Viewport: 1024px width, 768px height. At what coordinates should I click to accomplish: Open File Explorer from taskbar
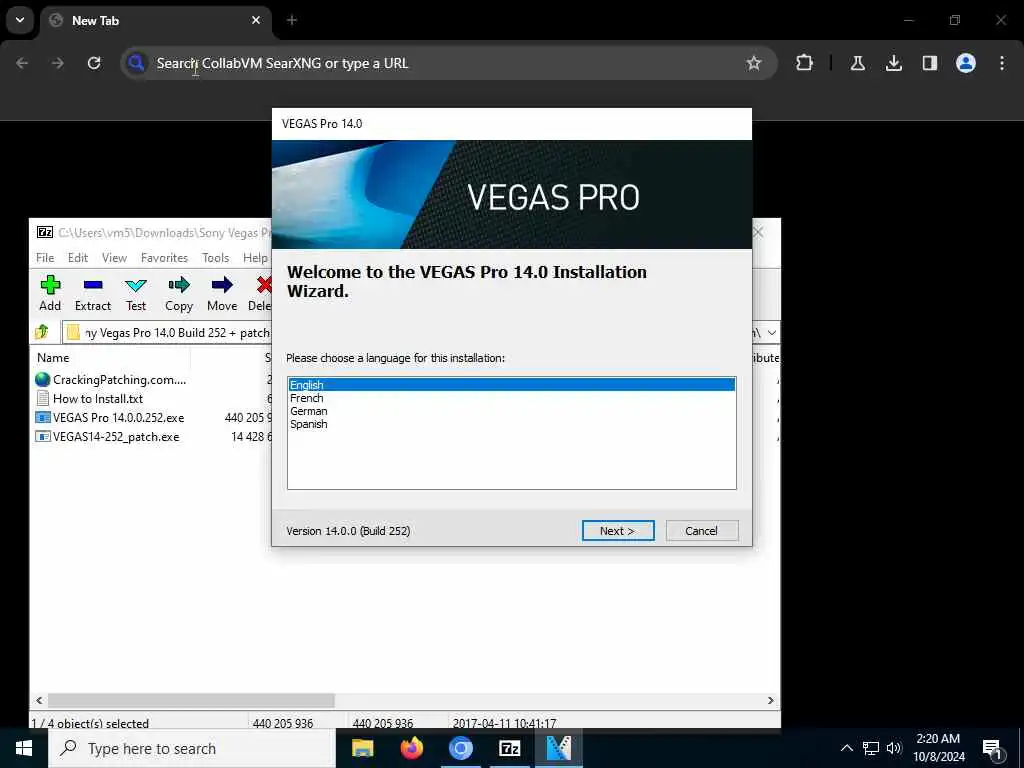[x=362, y=748]
